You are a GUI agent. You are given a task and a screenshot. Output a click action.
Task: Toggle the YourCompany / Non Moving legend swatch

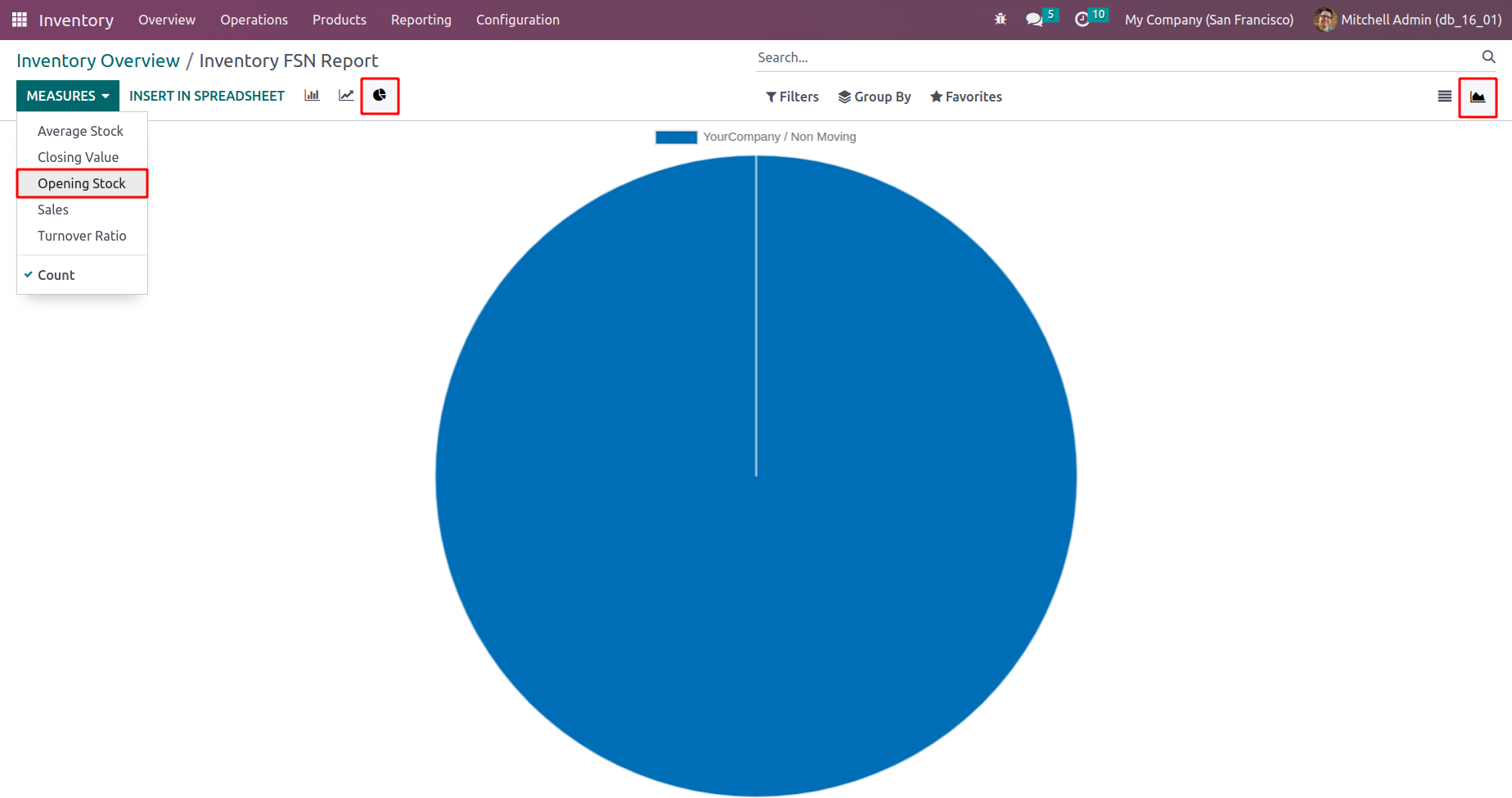[676, 137]
